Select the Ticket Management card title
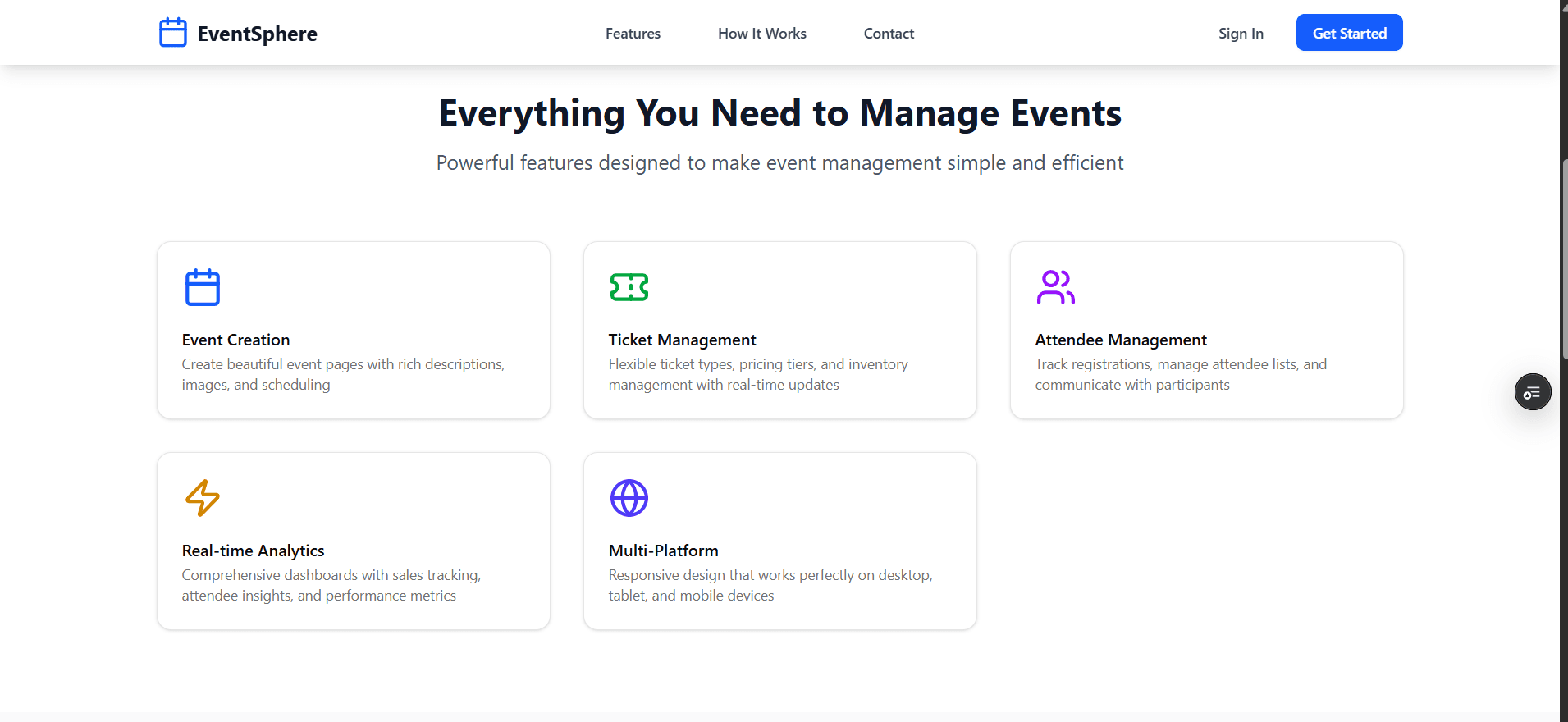 click(x=682, y=340)
